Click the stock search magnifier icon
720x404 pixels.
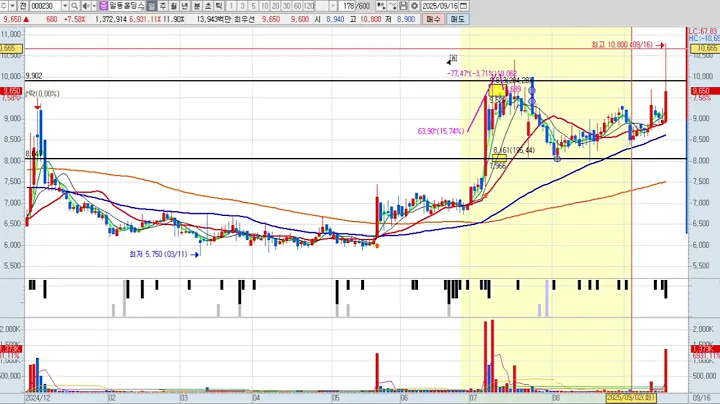coord(74,6)
